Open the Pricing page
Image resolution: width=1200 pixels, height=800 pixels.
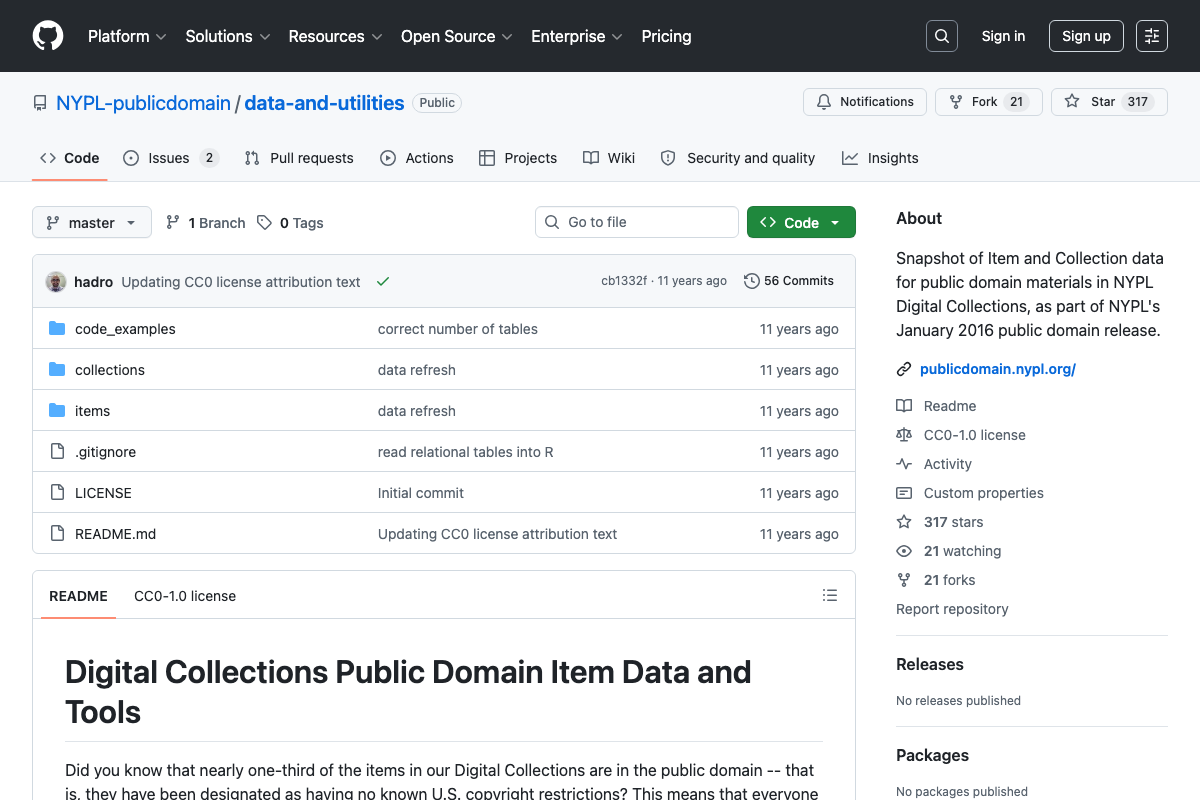(x=666, y=36)
